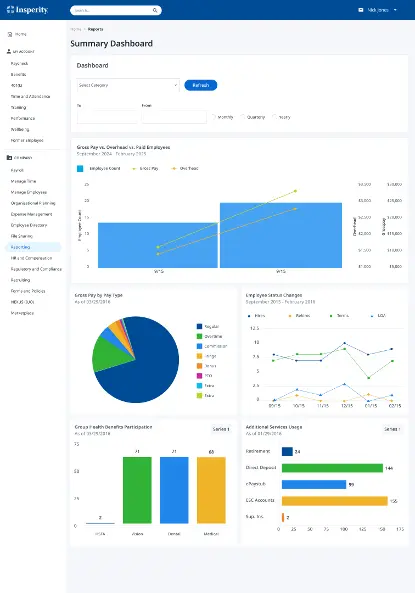Open Performance in the sidebar
This screenshot has height=593, width=415.
tap(23, 118)
